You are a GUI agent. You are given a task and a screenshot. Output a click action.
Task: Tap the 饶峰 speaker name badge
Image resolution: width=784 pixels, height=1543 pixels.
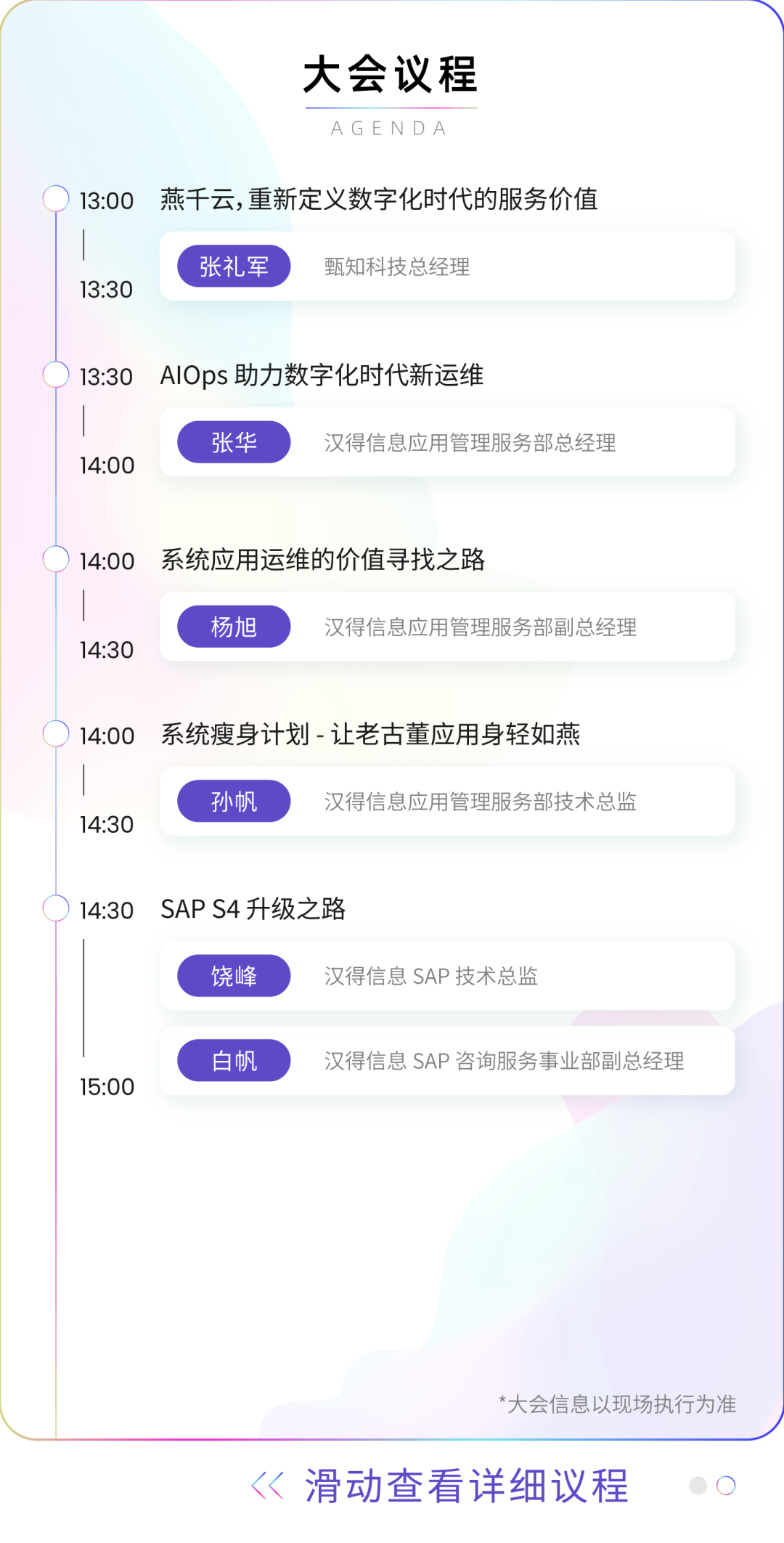tap(234, 976)
